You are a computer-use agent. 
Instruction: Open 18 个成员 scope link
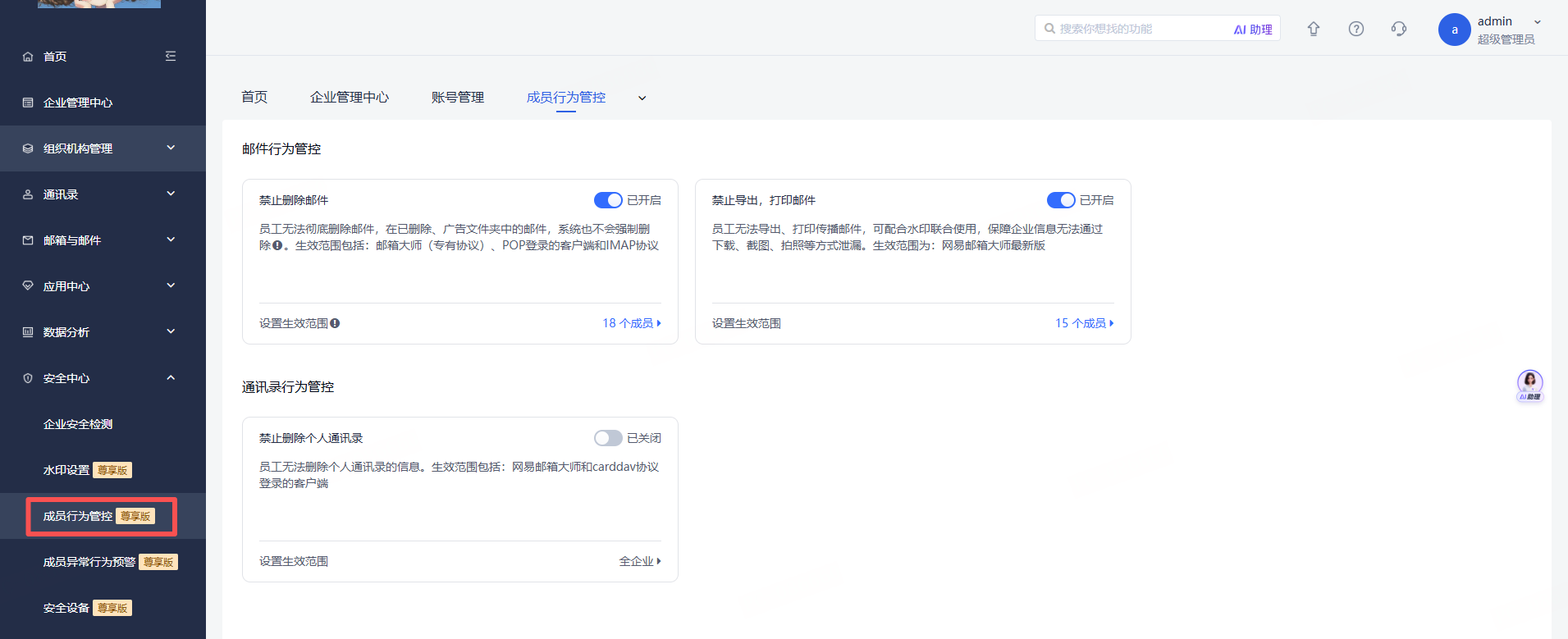click(x=632, y=323)
